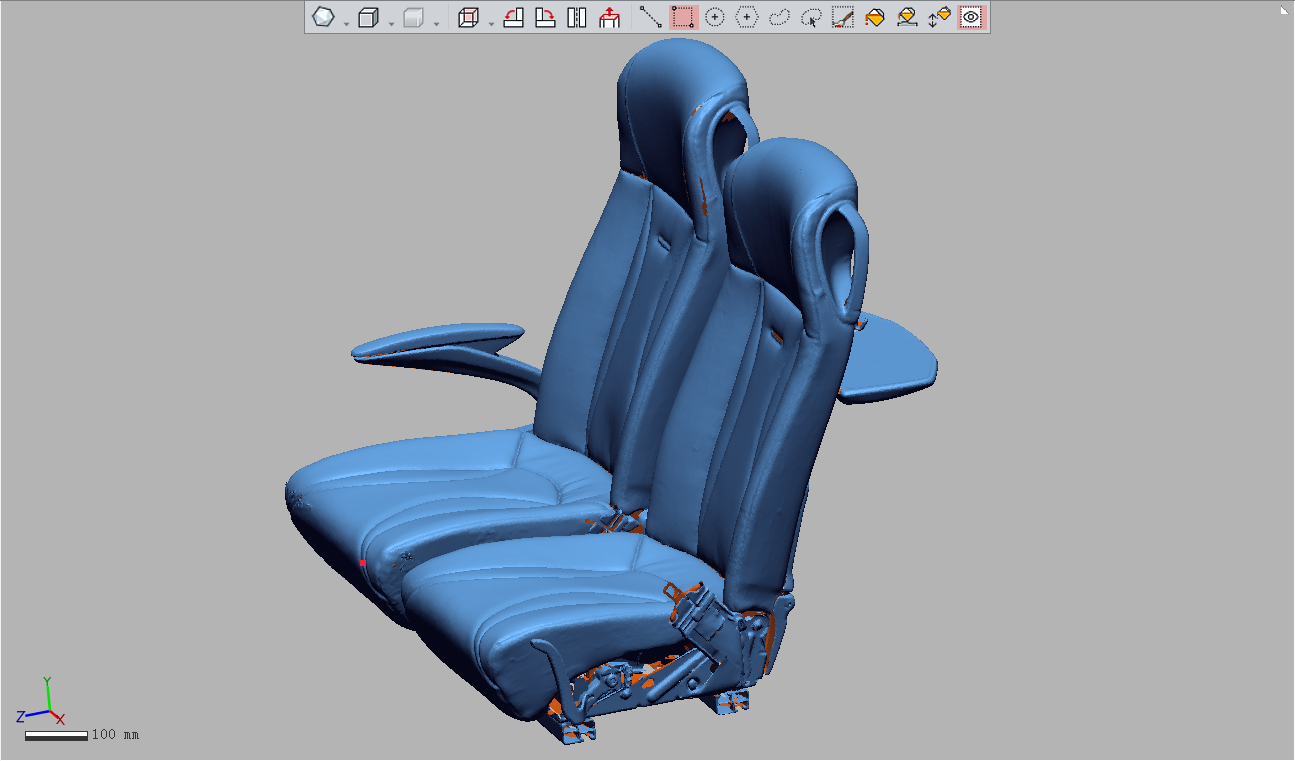1295x761 pixels.
Task: Rotate view counterclockwise with red arrow icon
Action: click(513, 17)
